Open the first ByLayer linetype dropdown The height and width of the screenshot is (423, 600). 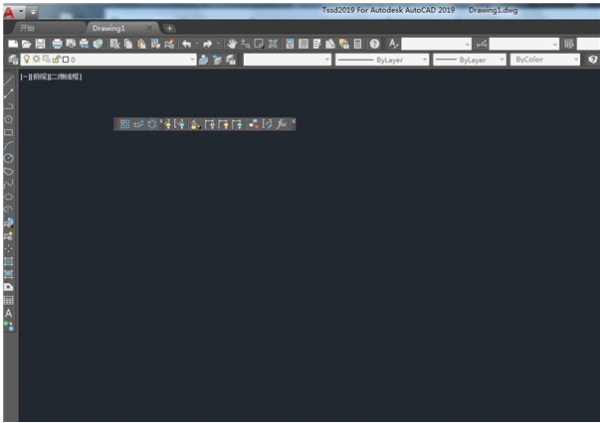tap(424, 60)
